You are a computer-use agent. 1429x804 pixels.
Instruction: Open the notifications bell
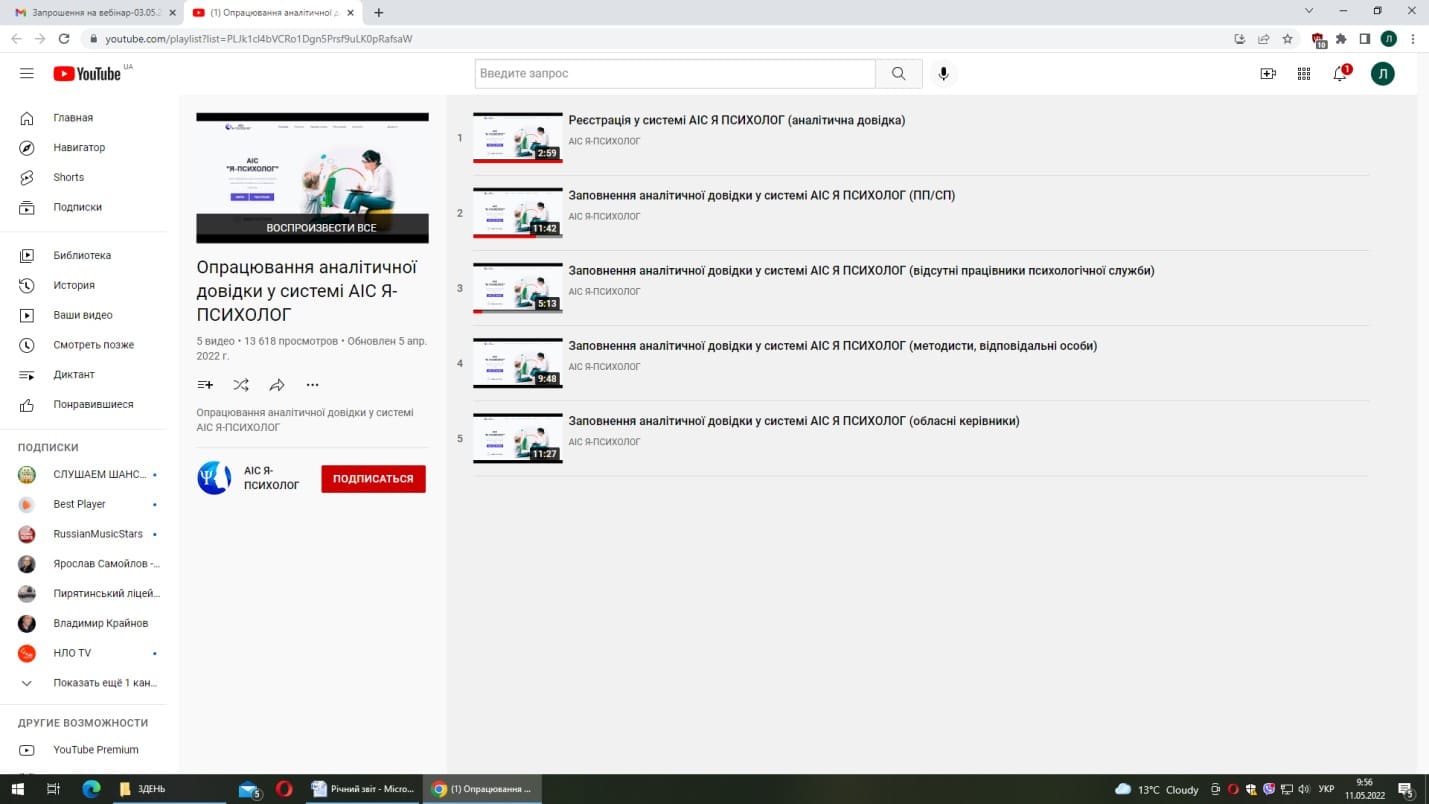click(x=1341, y=73)
